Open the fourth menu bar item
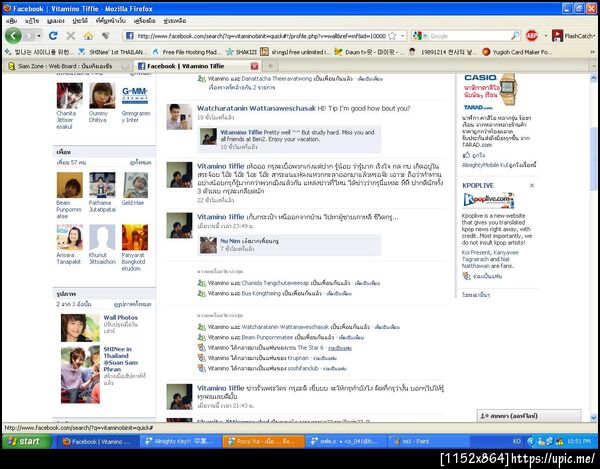This screenshot has height=469, width=600. (x=80, y=21)
